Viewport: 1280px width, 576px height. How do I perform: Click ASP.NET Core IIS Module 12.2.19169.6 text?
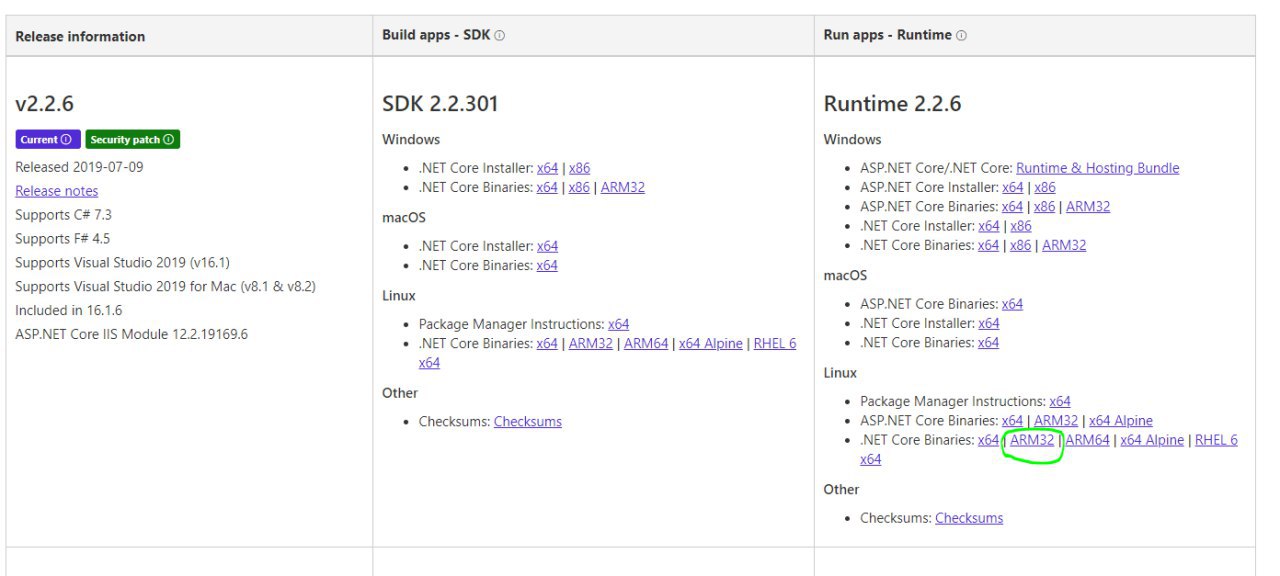[x=131, y=334]
